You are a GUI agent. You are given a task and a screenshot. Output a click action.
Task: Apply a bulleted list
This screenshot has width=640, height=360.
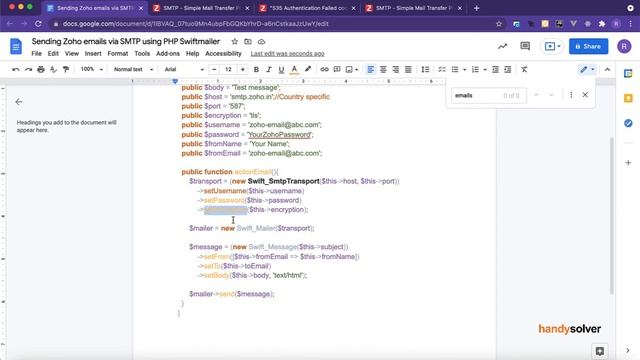455,70
